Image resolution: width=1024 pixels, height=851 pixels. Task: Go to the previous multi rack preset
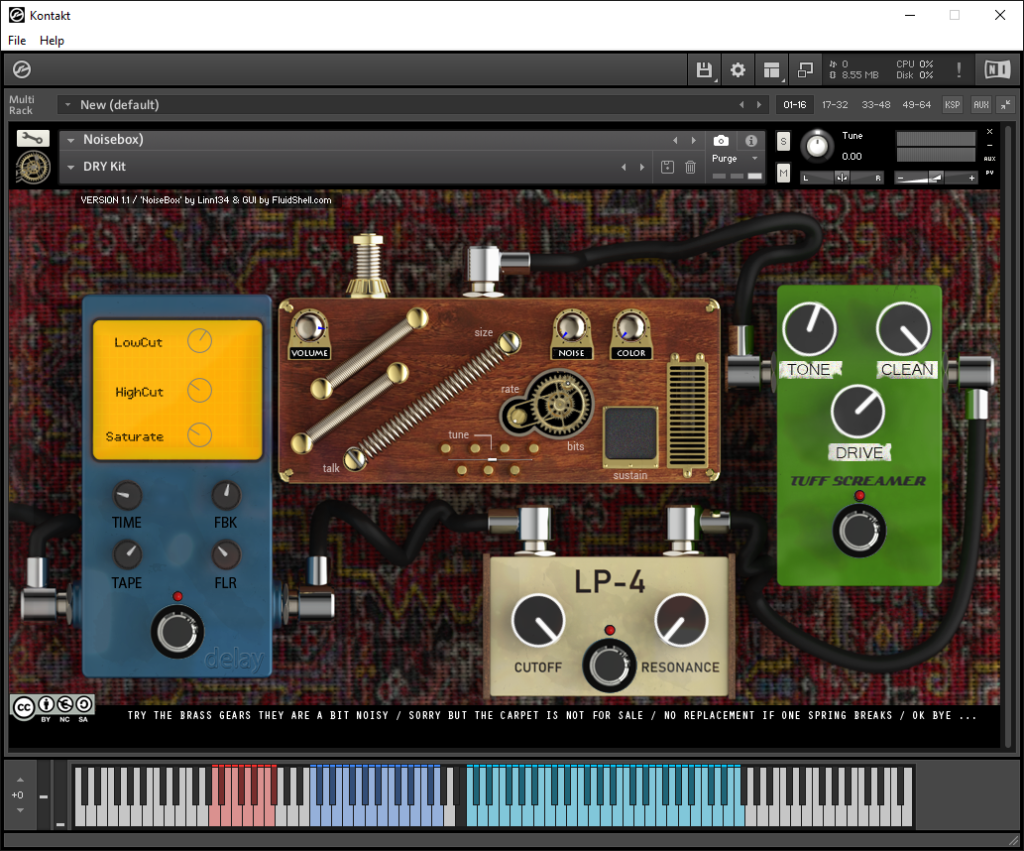pos(741,104)
